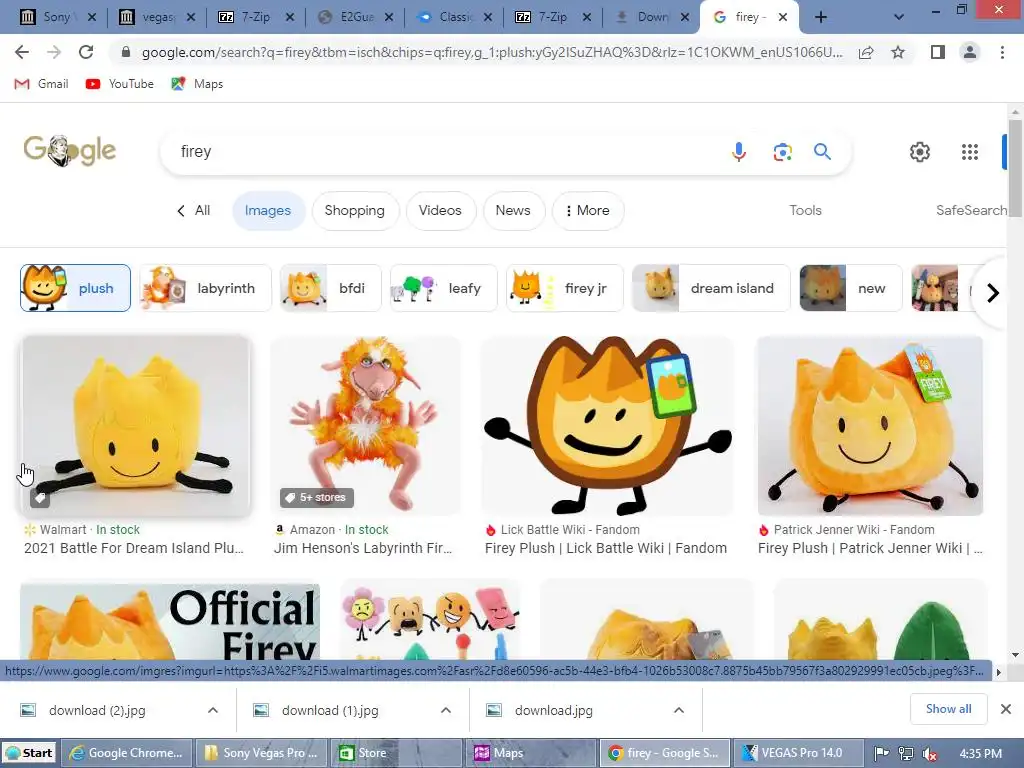The width and height of the screenshot is (1024, 768).
Task: Open Jim Henson's Labyrinth Firey link
Action: point(363,548)
